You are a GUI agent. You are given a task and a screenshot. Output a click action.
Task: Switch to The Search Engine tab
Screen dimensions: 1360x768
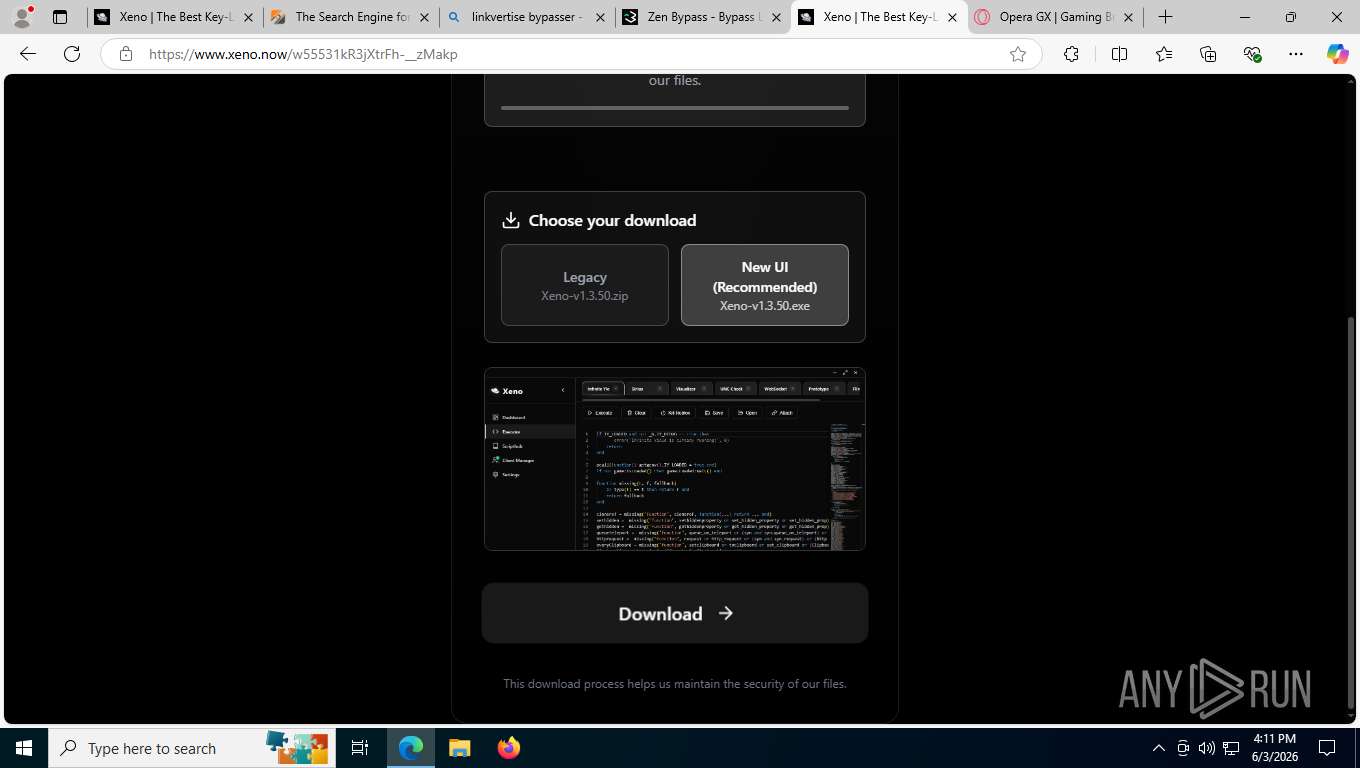tap(351, 17)
